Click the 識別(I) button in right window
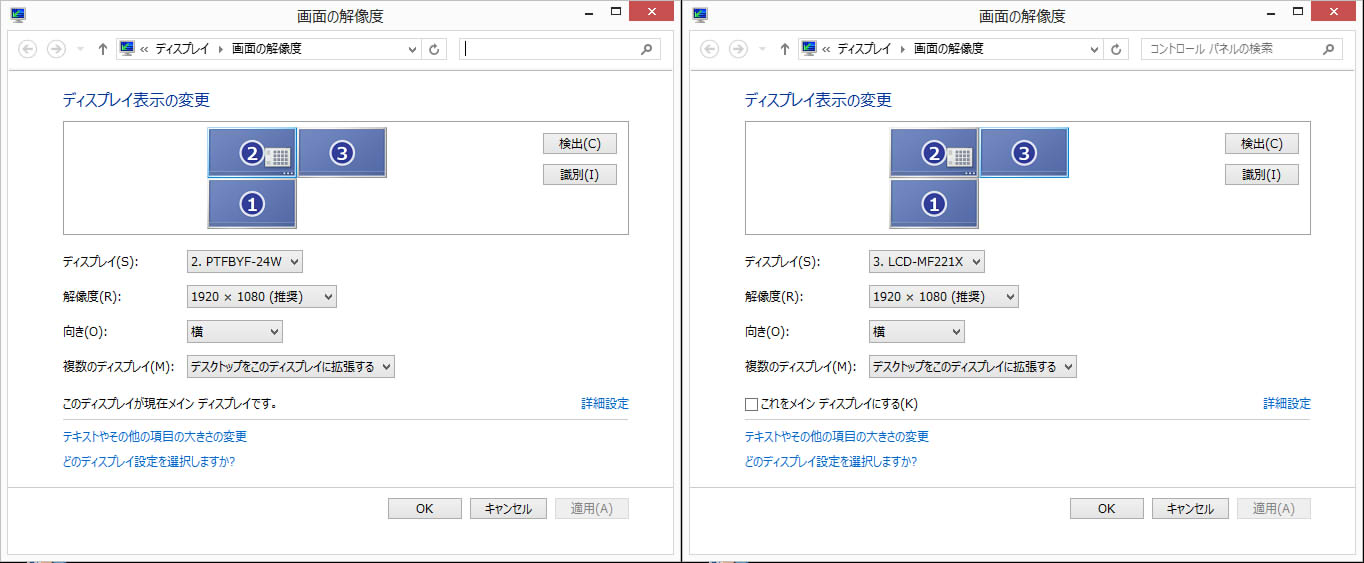 tap(1261, 175)
